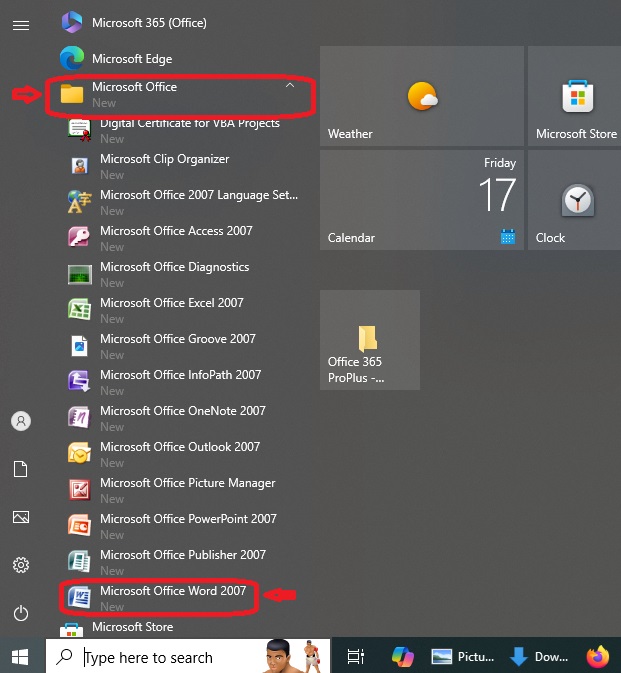Open the Clock tile

click(575, 200)
